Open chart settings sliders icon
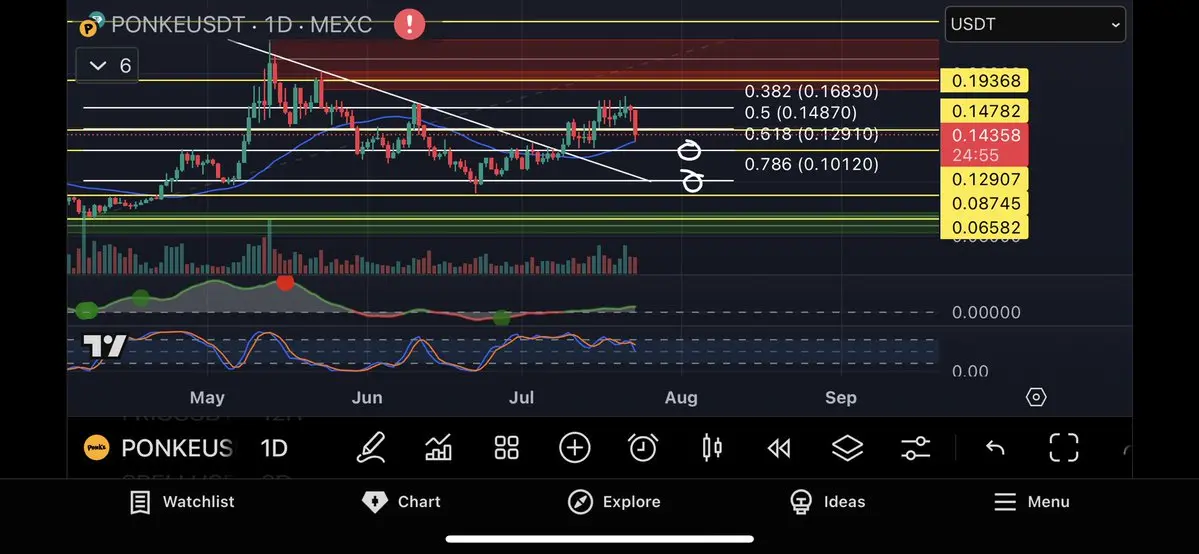 915,448
